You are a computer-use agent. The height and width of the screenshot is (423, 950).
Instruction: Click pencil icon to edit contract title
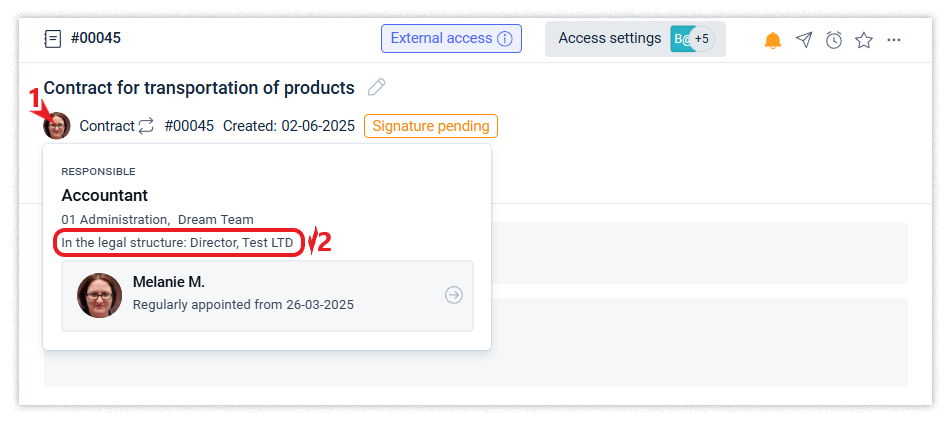pos(377,87)
